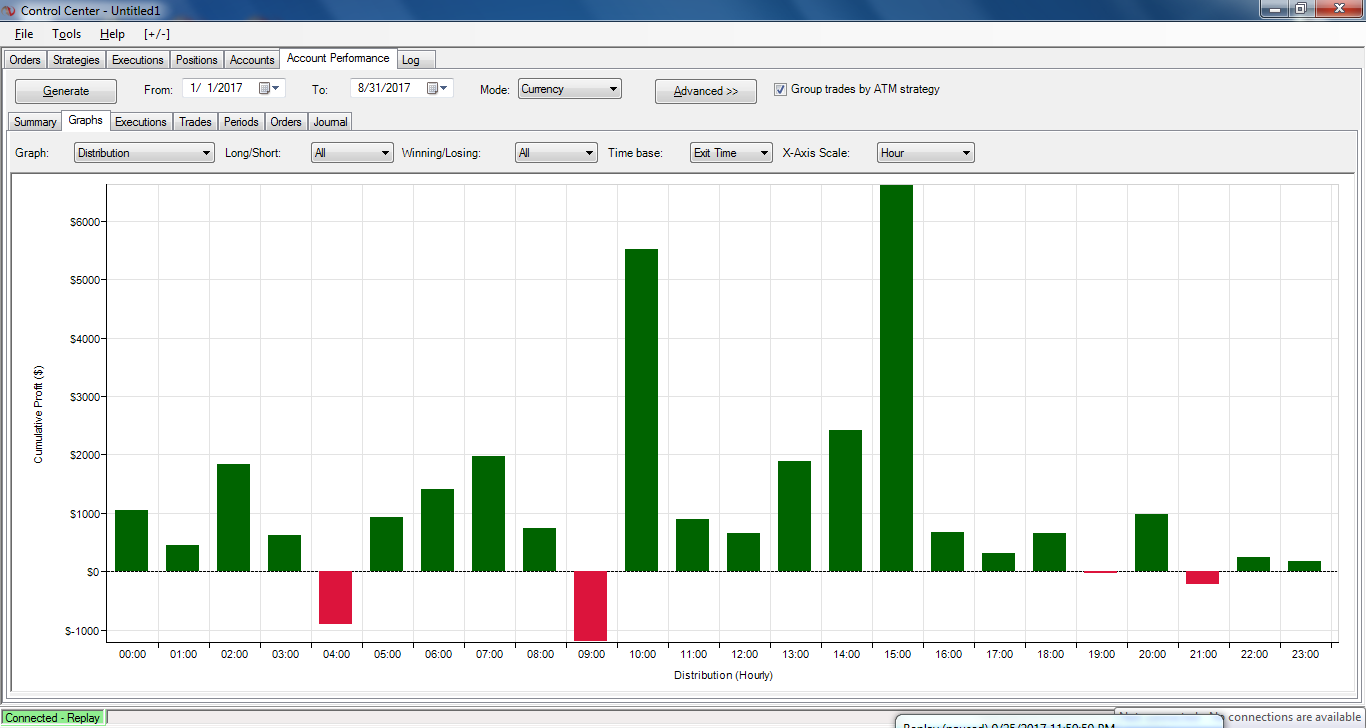This screenshot has width=1366, height=728.
Task: Click the Connected - Replay status indicator
Action: (x=53, y=718)
